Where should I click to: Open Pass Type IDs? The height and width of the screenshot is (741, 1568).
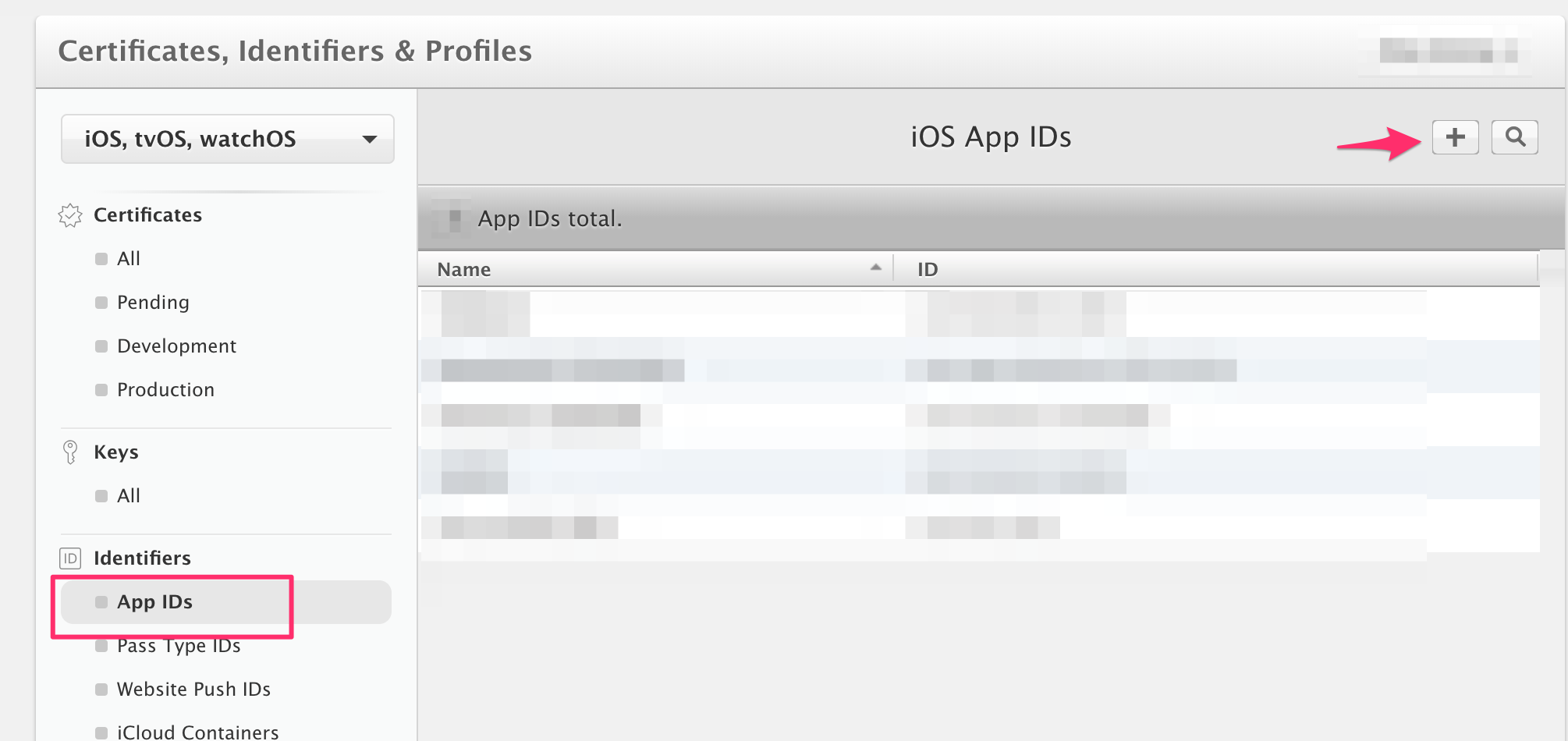click(x=179, y=646)
